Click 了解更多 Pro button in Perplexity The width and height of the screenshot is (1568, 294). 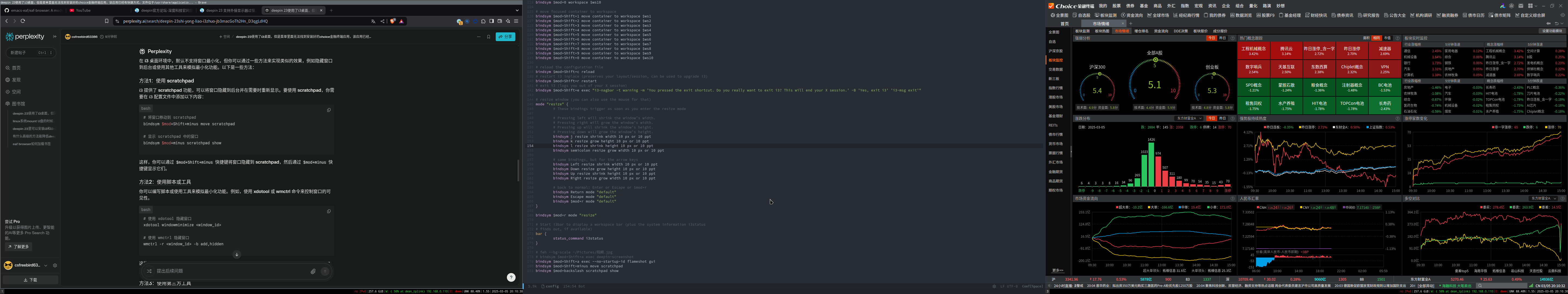18,247
